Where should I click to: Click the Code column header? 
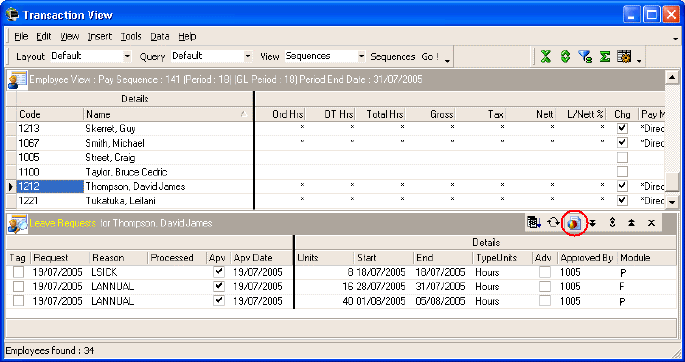[50, 114]
